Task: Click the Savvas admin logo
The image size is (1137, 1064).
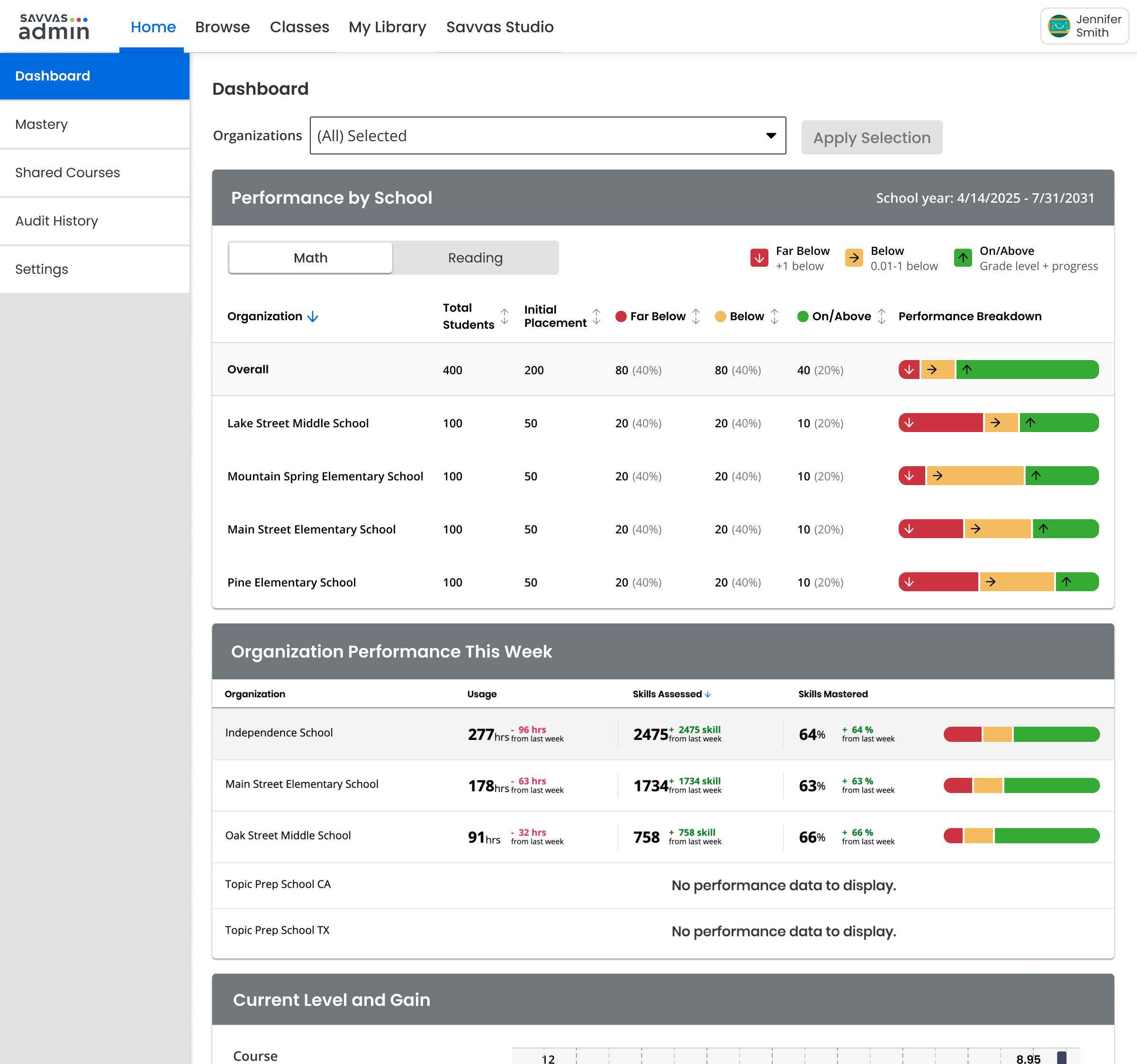Action: 54,27
